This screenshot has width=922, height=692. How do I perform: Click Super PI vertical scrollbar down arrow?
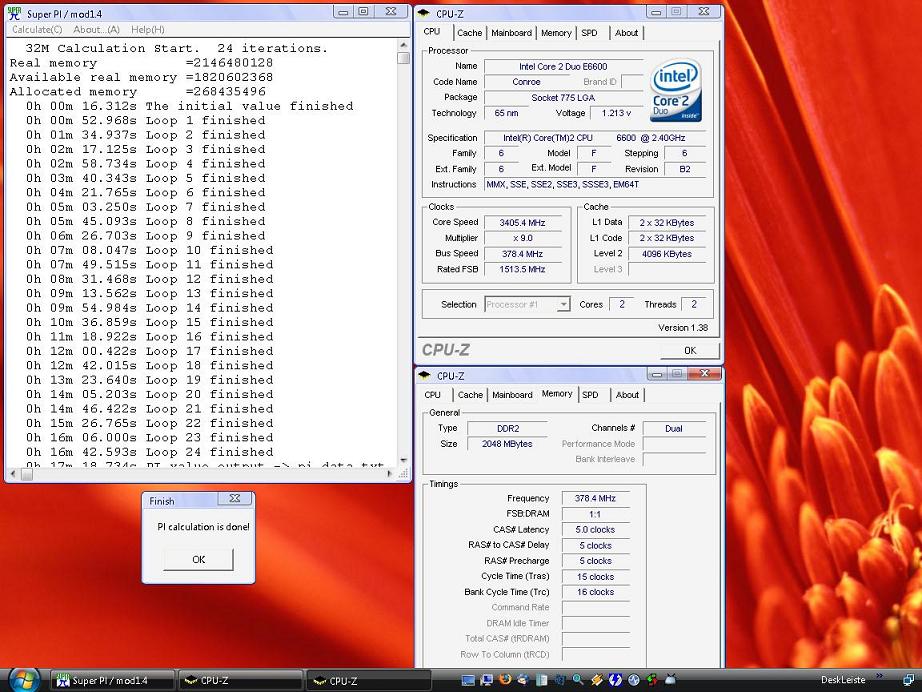pos(403,460)
